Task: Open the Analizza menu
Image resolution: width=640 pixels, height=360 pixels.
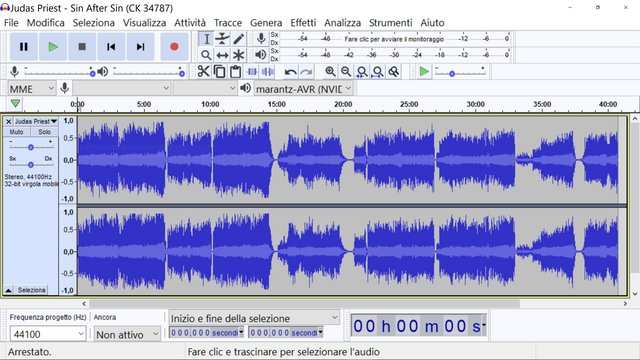Action: click(x=342, y=23)
